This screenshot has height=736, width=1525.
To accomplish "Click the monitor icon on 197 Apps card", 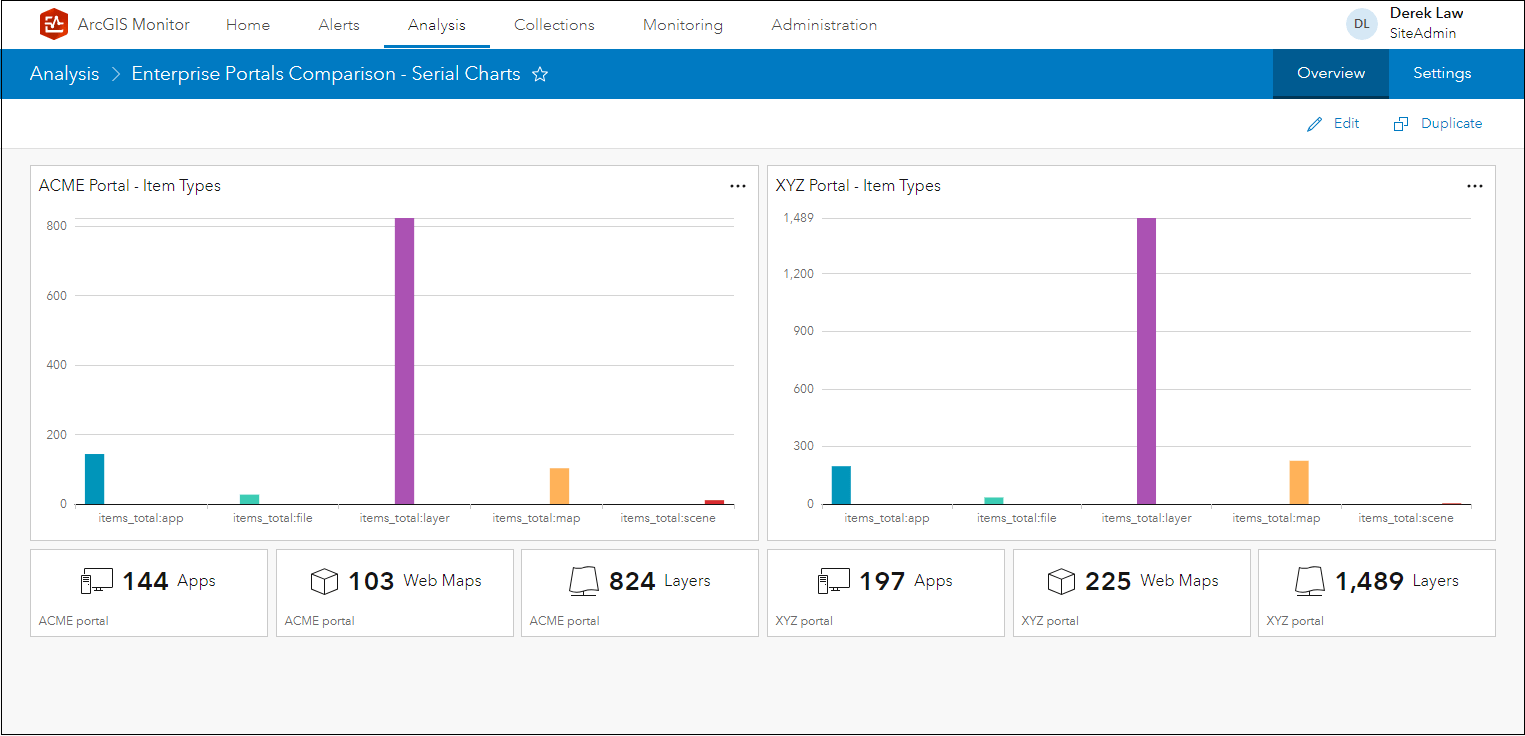I will click(x=834, y=581).
